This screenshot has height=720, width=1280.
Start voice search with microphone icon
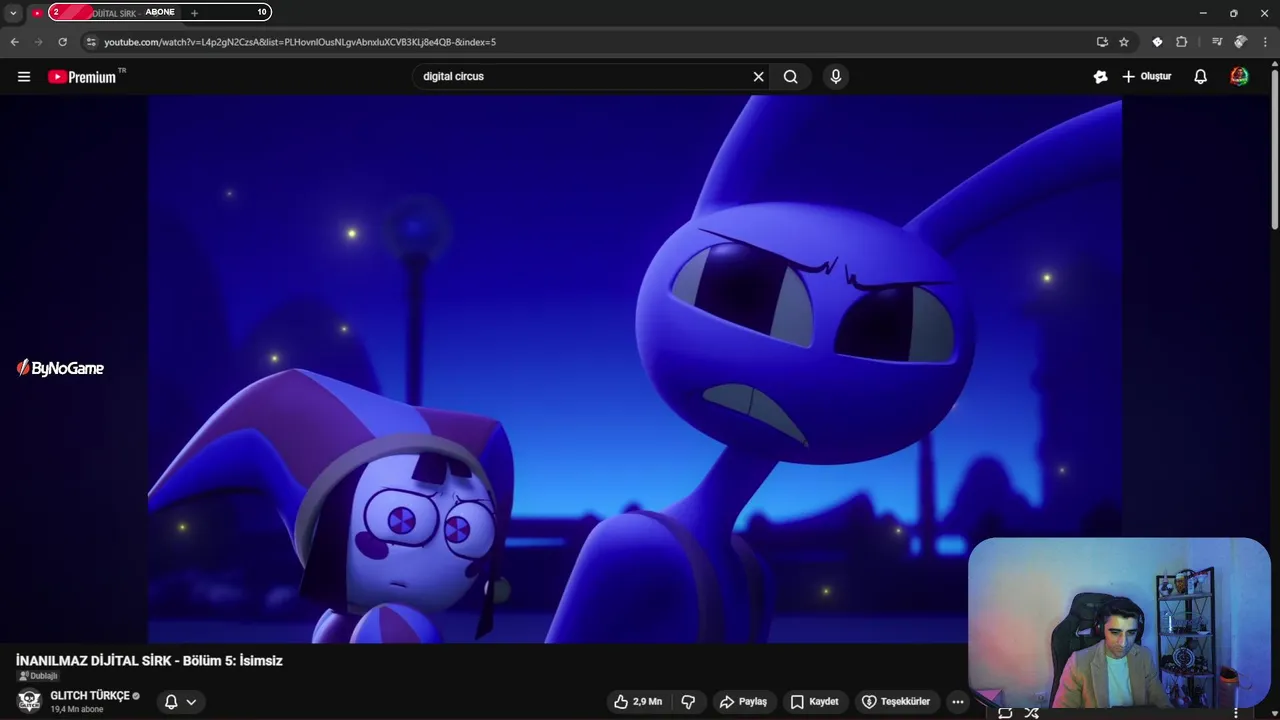836,76
